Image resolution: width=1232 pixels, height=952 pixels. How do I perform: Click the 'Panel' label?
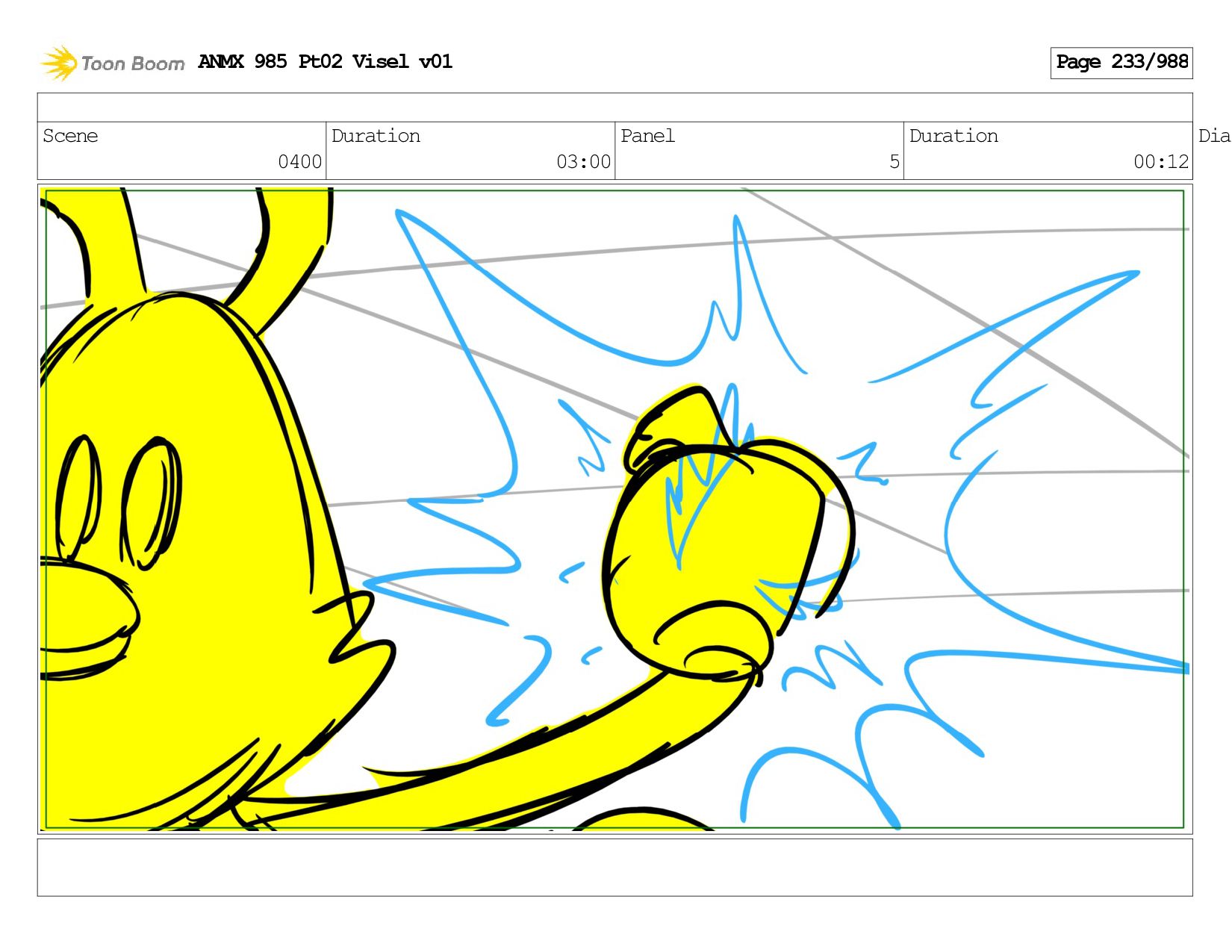(647, 136)
